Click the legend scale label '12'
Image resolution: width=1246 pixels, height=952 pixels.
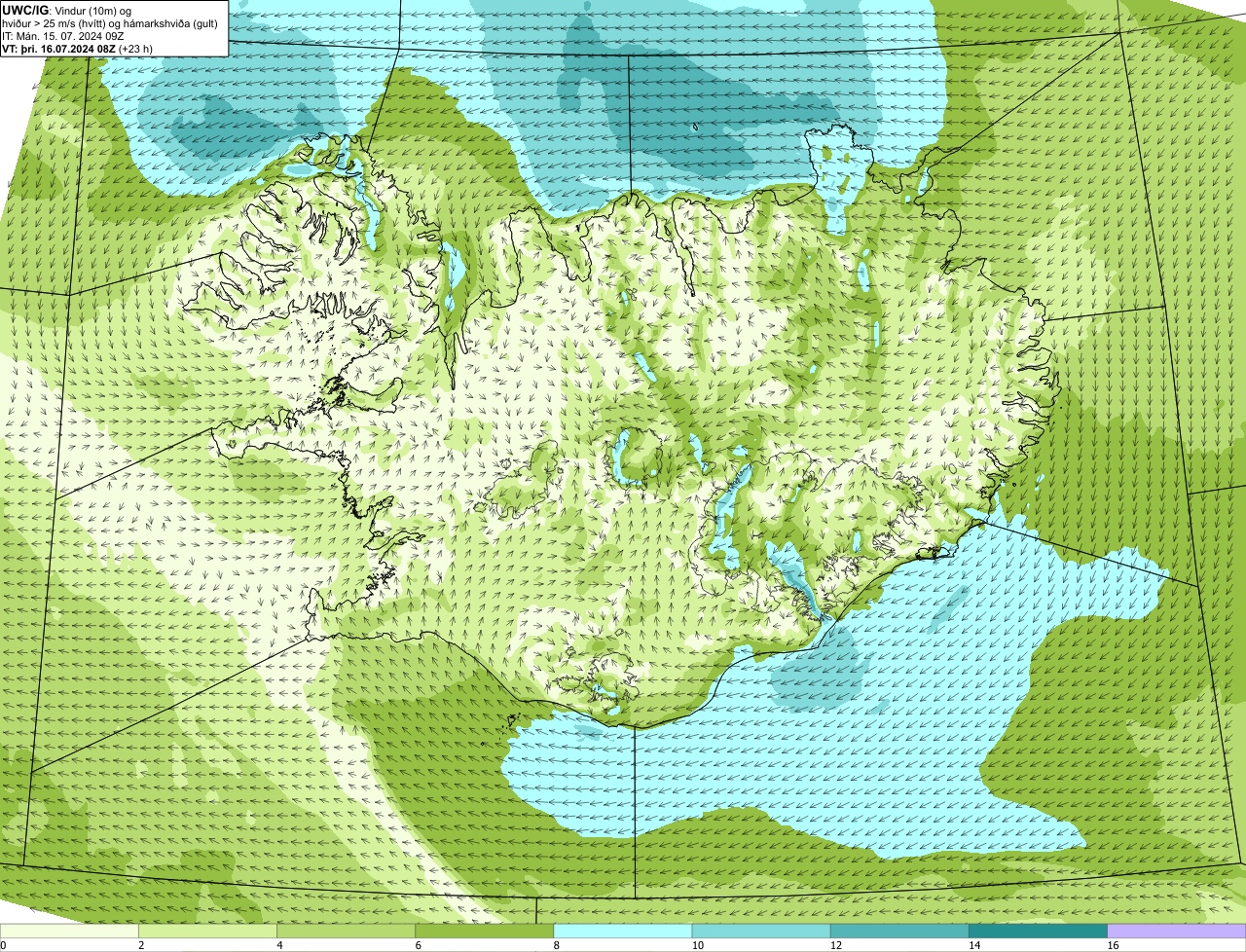click(x=835, y=945)
